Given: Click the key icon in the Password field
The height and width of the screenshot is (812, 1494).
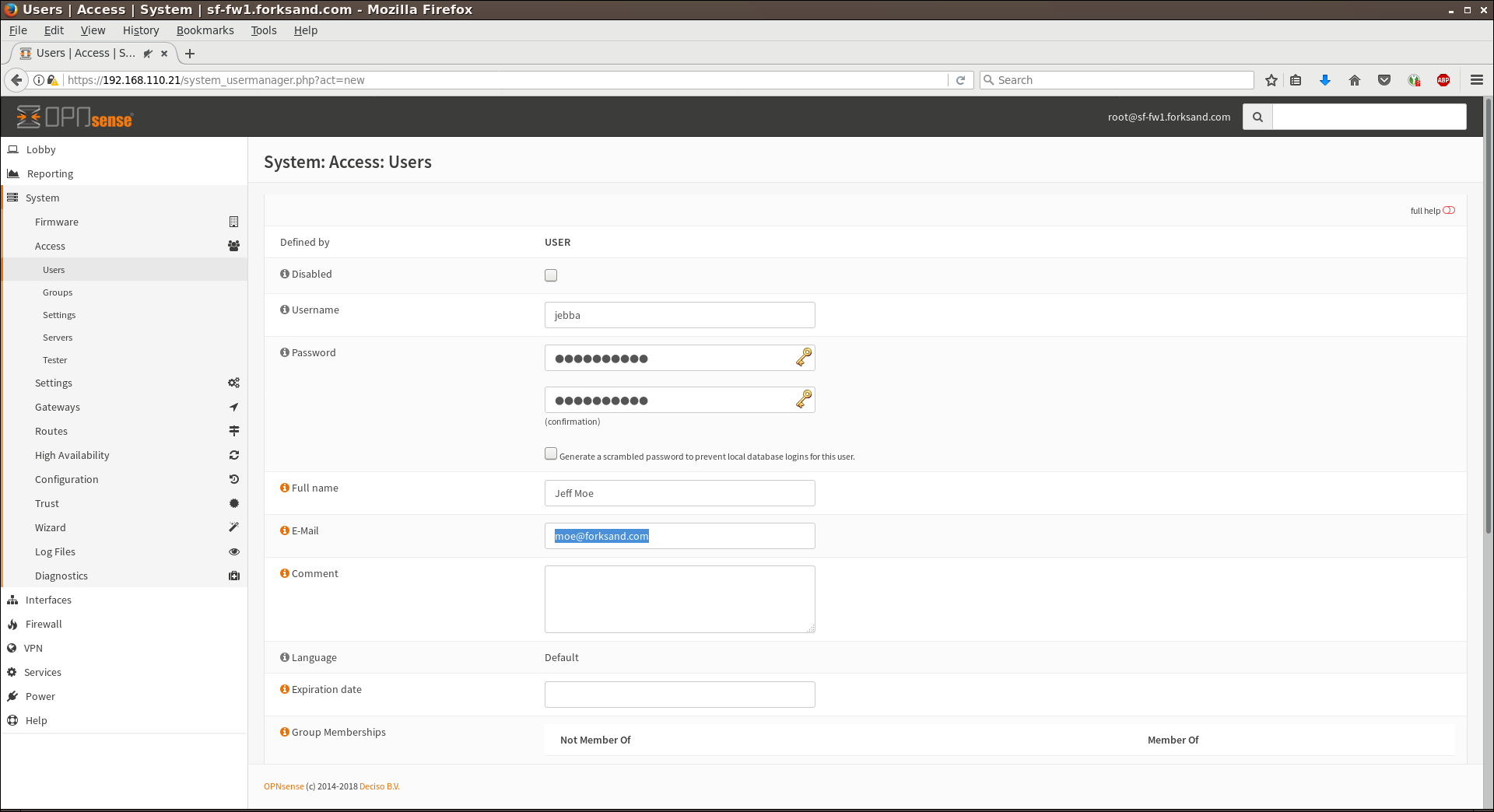Looking at the screenshot, I should [804, 358].
